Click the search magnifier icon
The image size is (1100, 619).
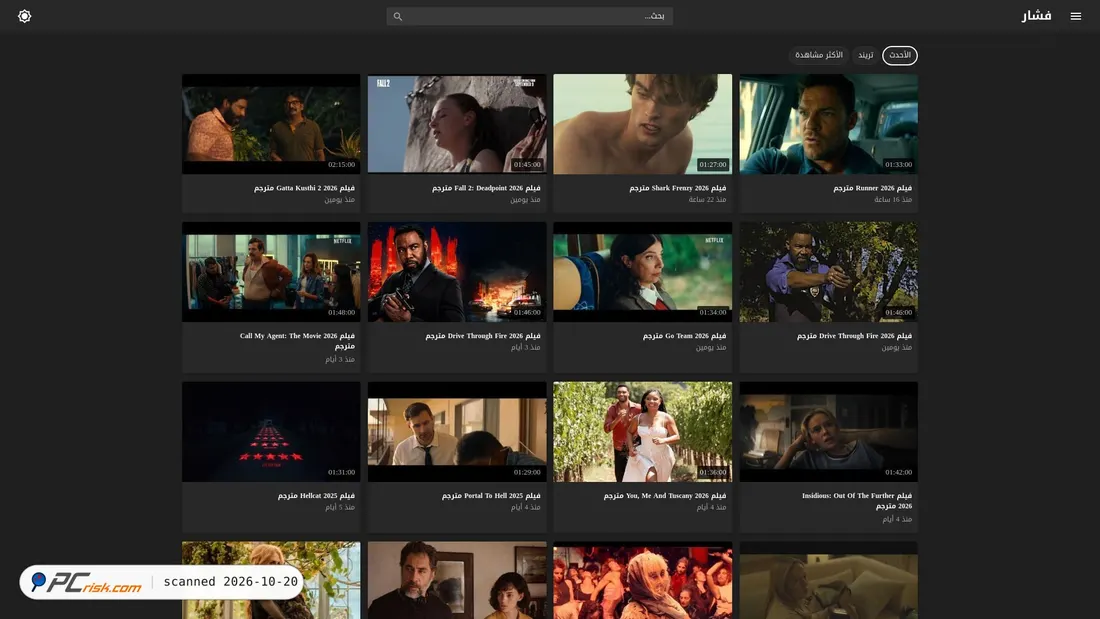pos(398,16)
